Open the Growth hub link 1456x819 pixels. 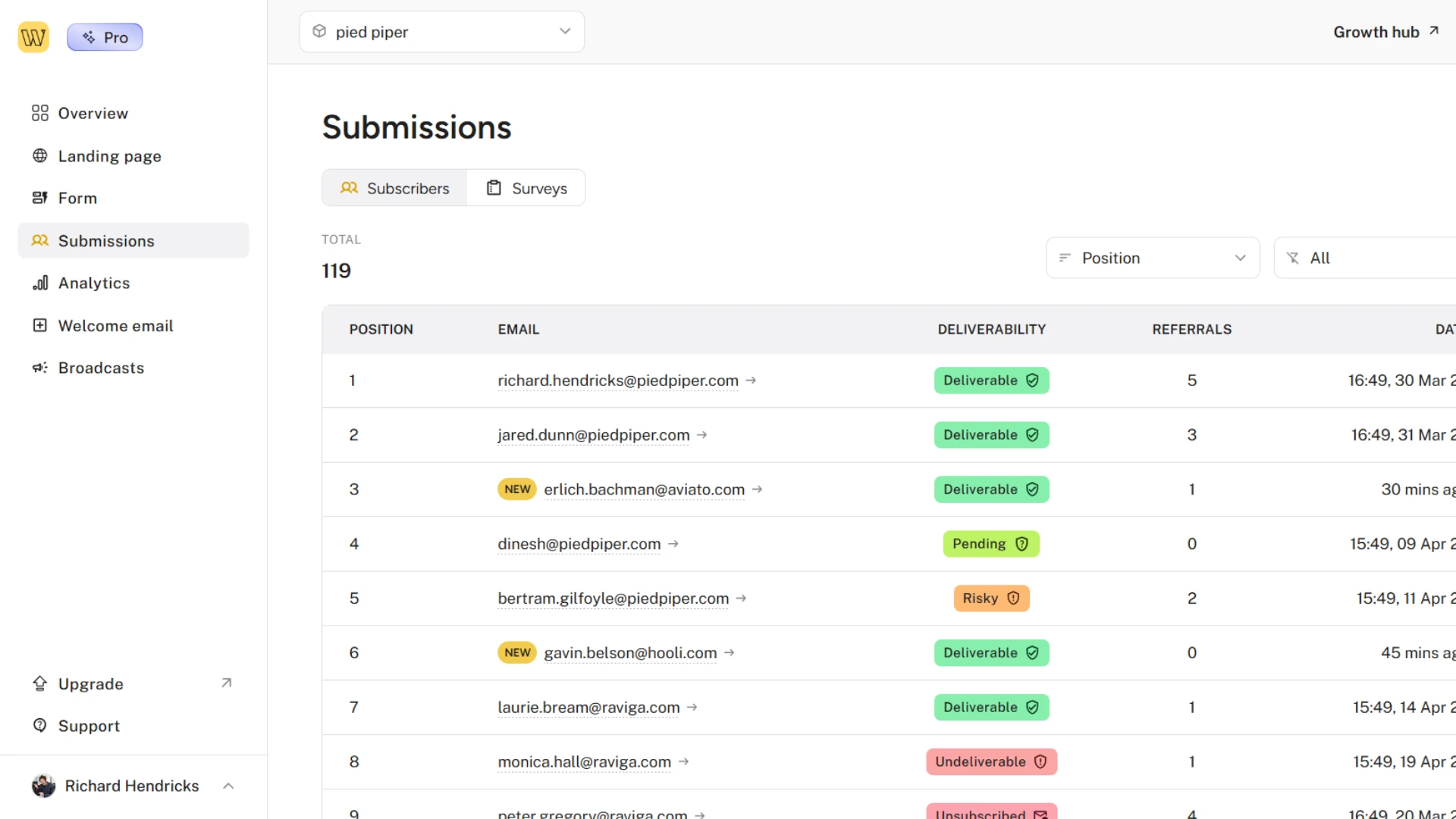pos(1386,32)
